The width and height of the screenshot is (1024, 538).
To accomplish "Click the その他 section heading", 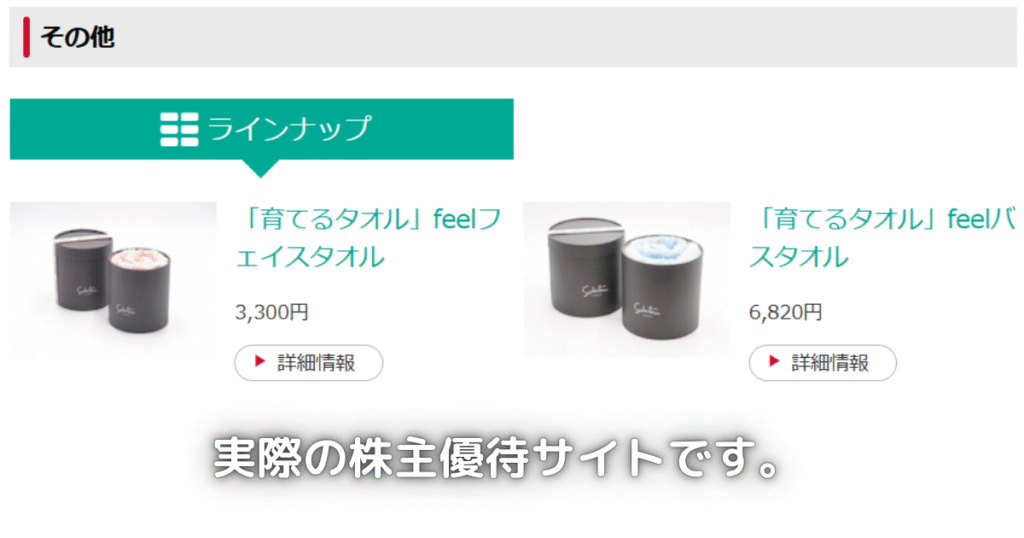I will click(x=78, y=37).
